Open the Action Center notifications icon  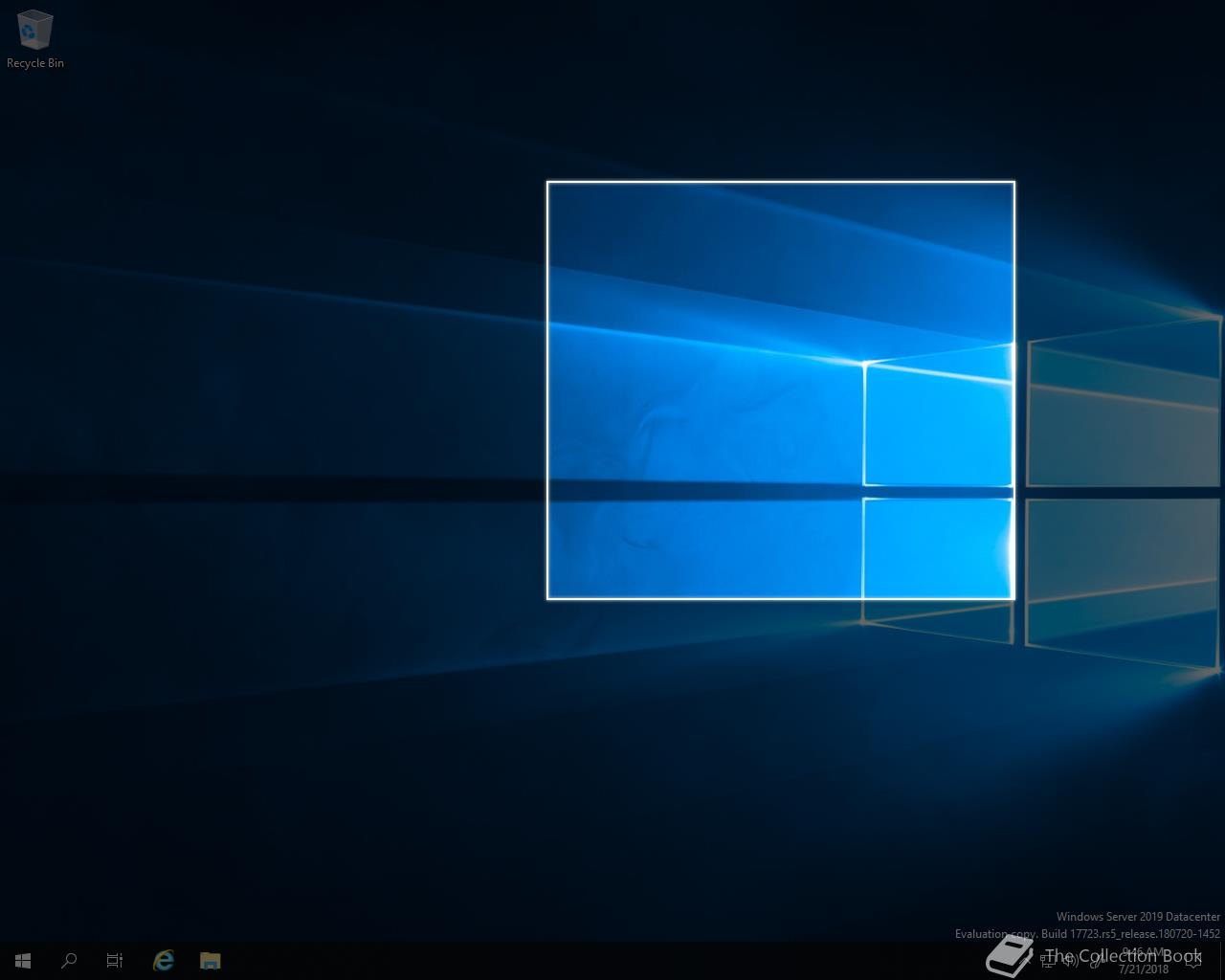[1193, 961]
